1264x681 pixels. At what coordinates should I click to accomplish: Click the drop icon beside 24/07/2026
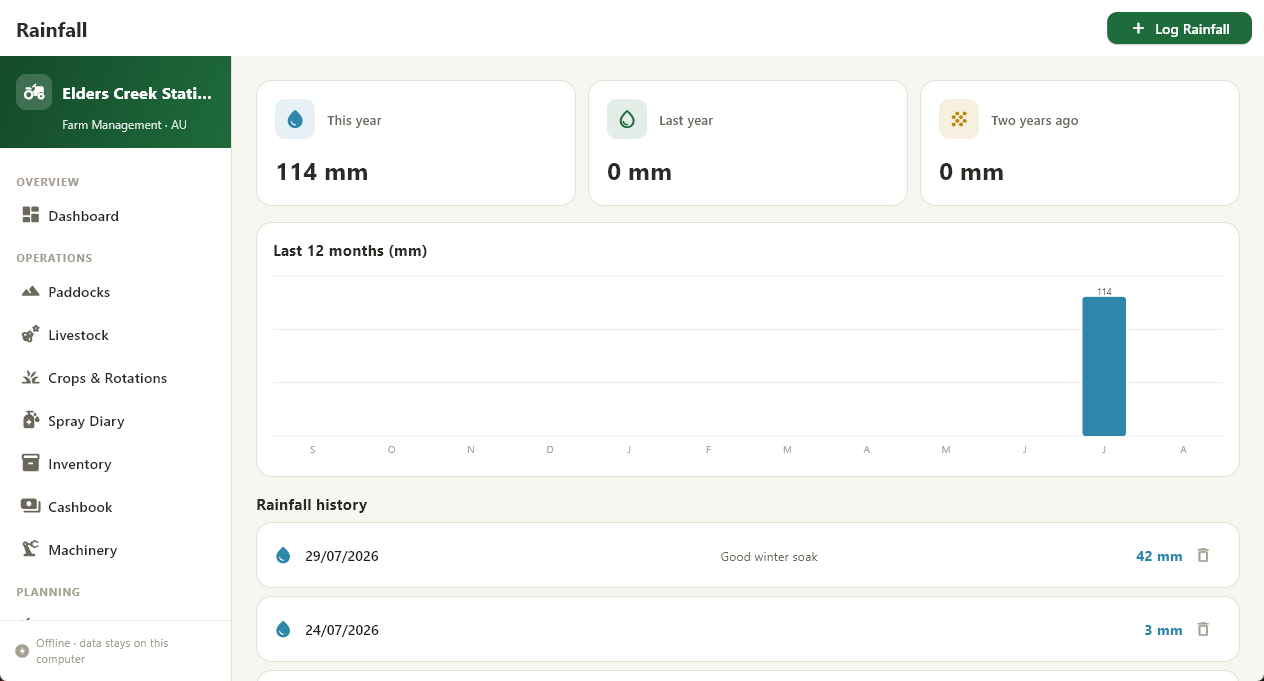pyautogui.click(x=283, y=629)
